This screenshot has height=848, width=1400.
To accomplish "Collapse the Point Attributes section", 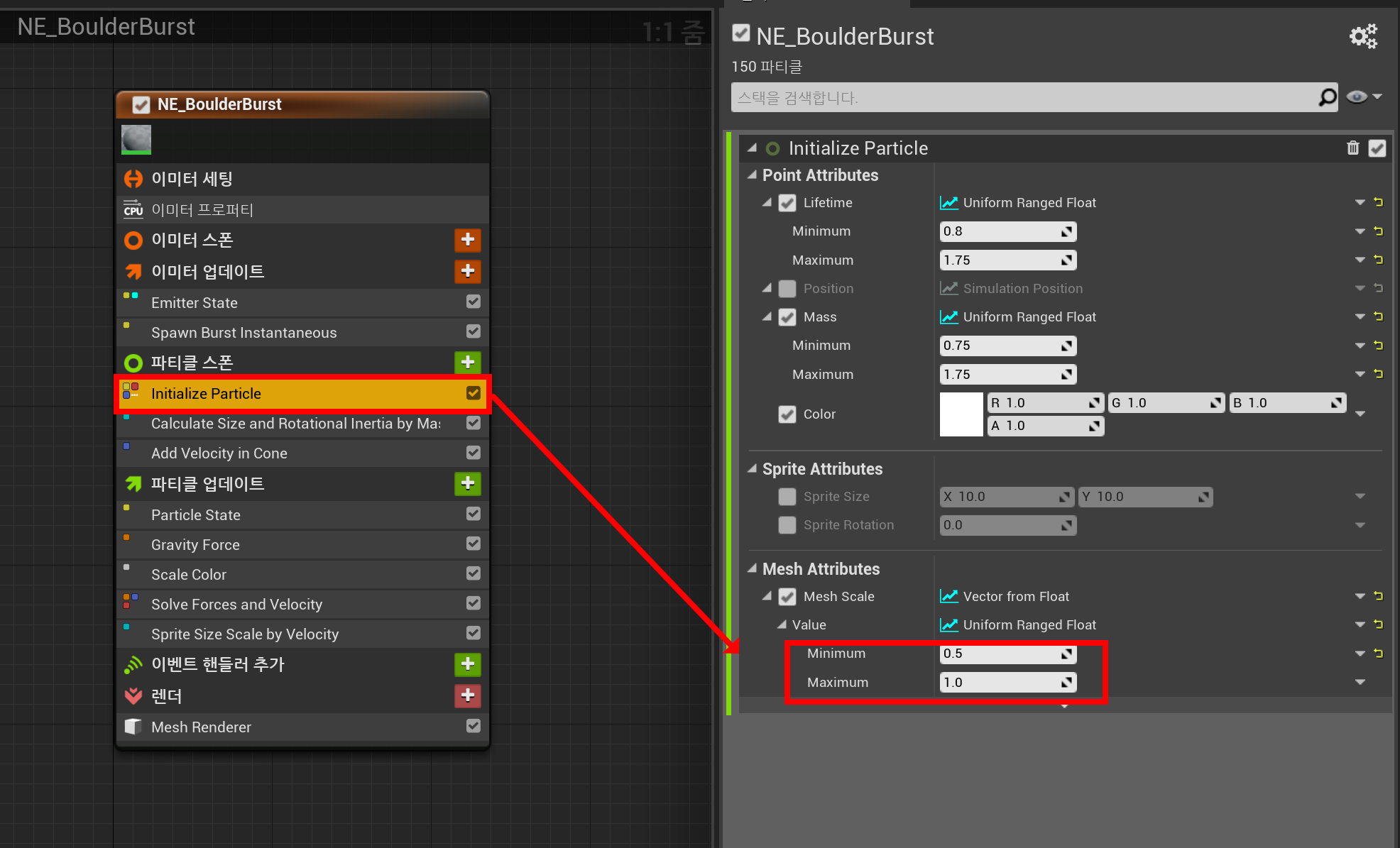I will click(753, 175).
